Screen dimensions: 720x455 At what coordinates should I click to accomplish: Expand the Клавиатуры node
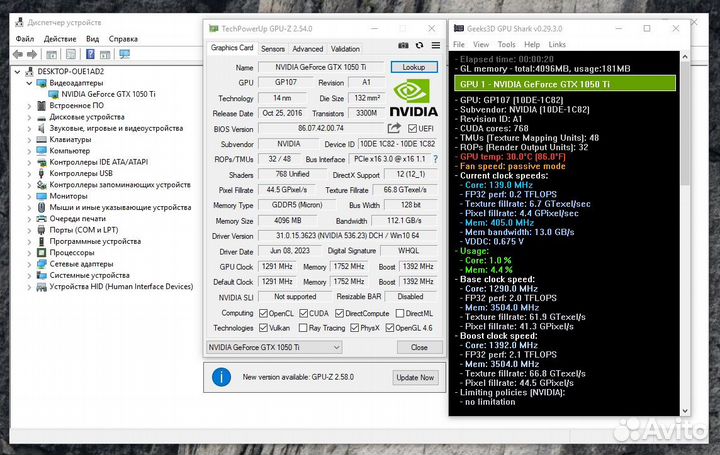[29, 140]
